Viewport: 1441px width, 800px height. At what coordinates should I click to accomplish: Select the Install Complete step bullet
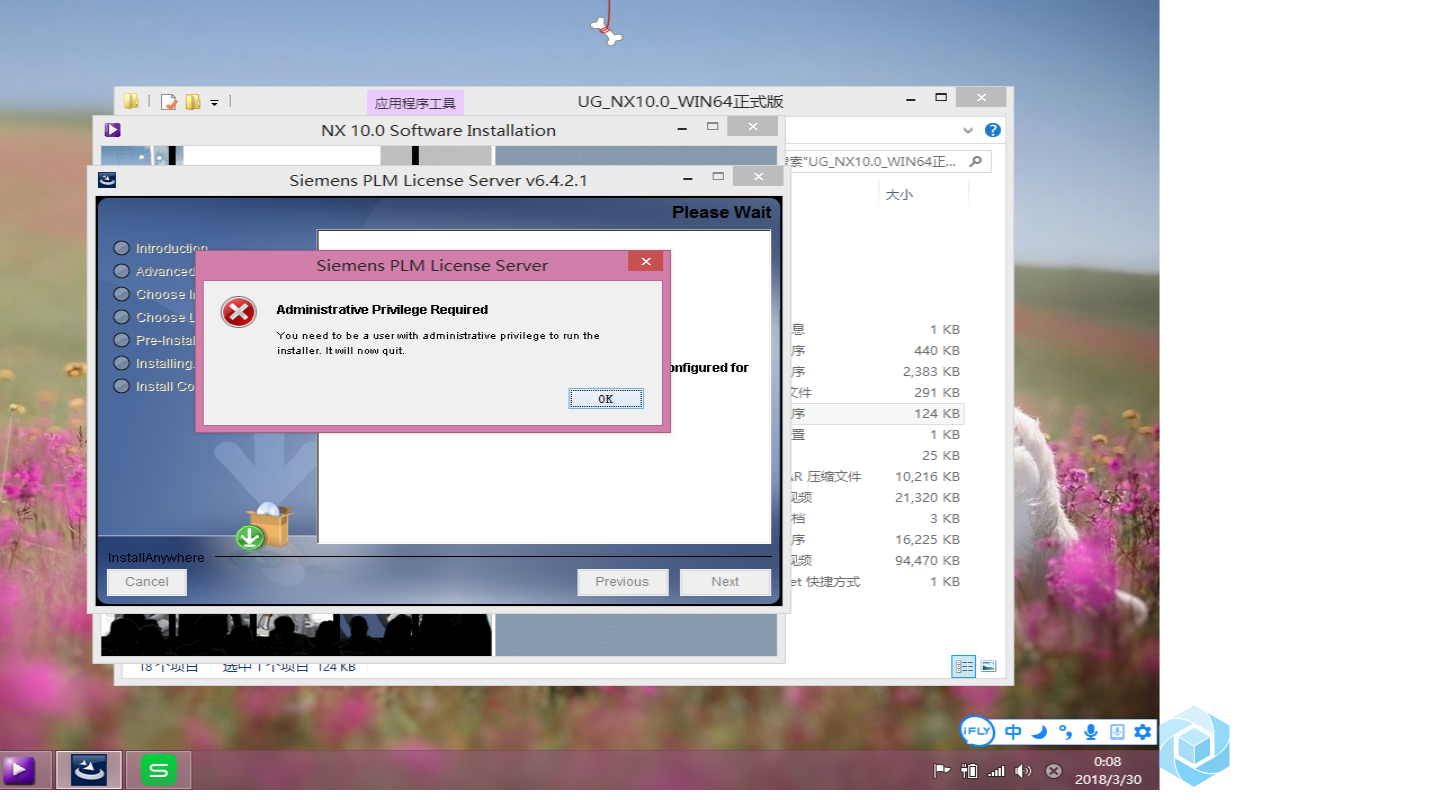(x=122, y=386)
